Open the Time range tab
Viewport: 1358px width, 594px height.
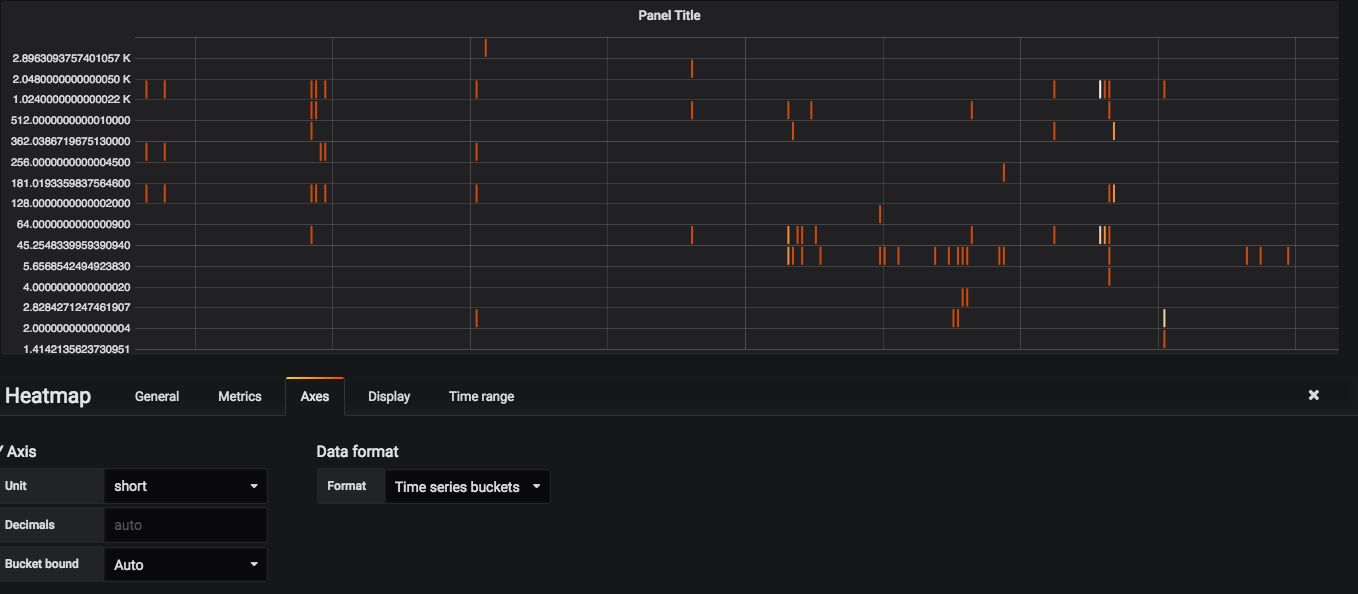[x=481, y=396]
